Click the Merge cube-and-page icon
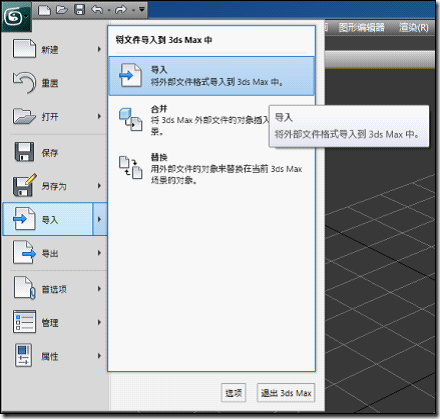 (131, 119)
